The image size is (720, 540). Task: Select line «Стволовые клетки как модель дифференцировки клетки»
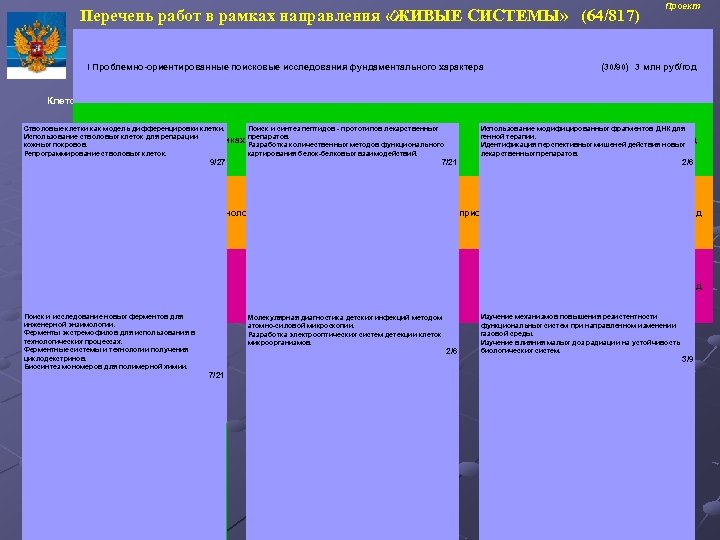point(124,129)
